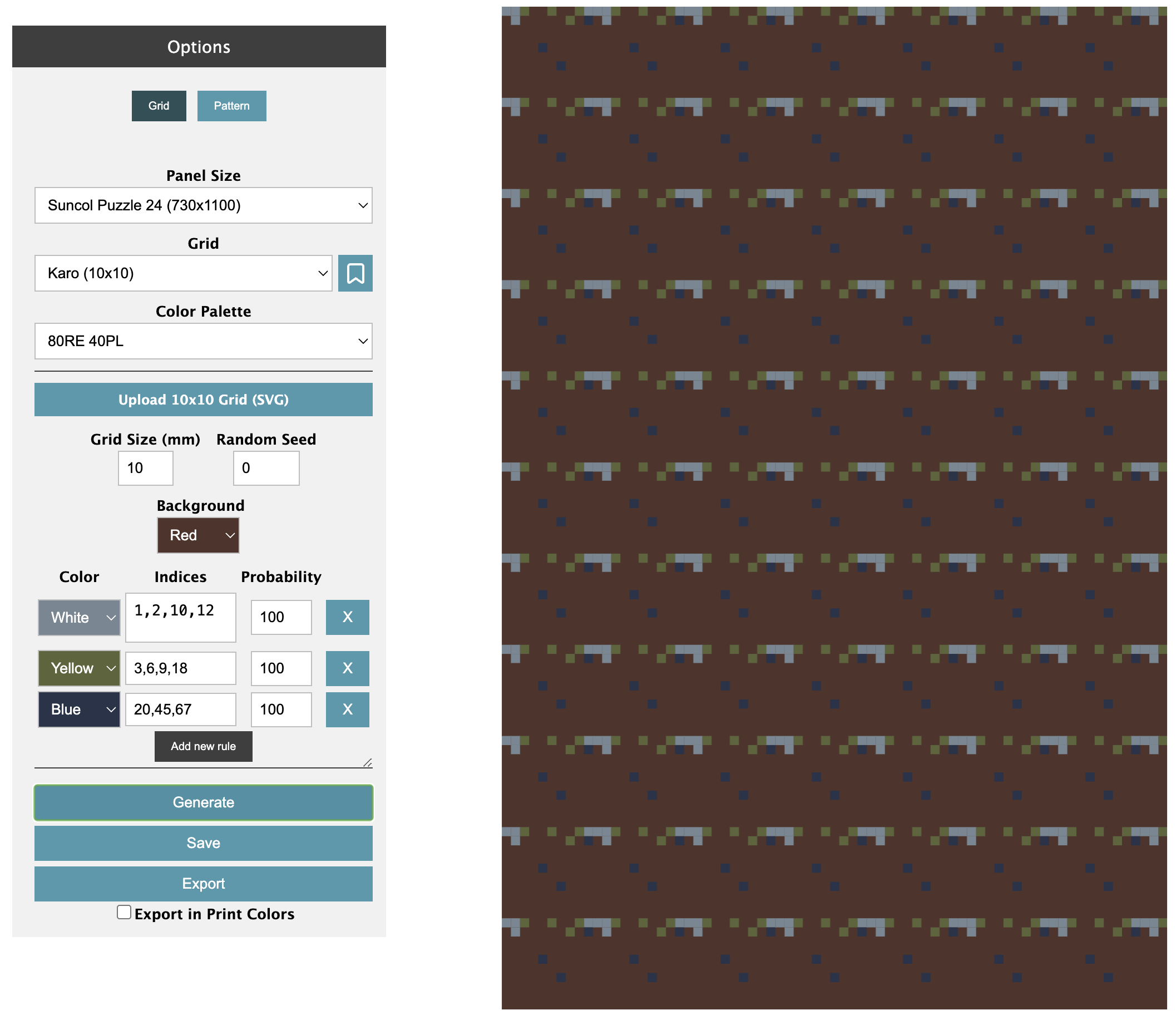1176x1015 pixels.
Task: Click Upload 10x10 Grid (SVG) button
Action: 203,400
